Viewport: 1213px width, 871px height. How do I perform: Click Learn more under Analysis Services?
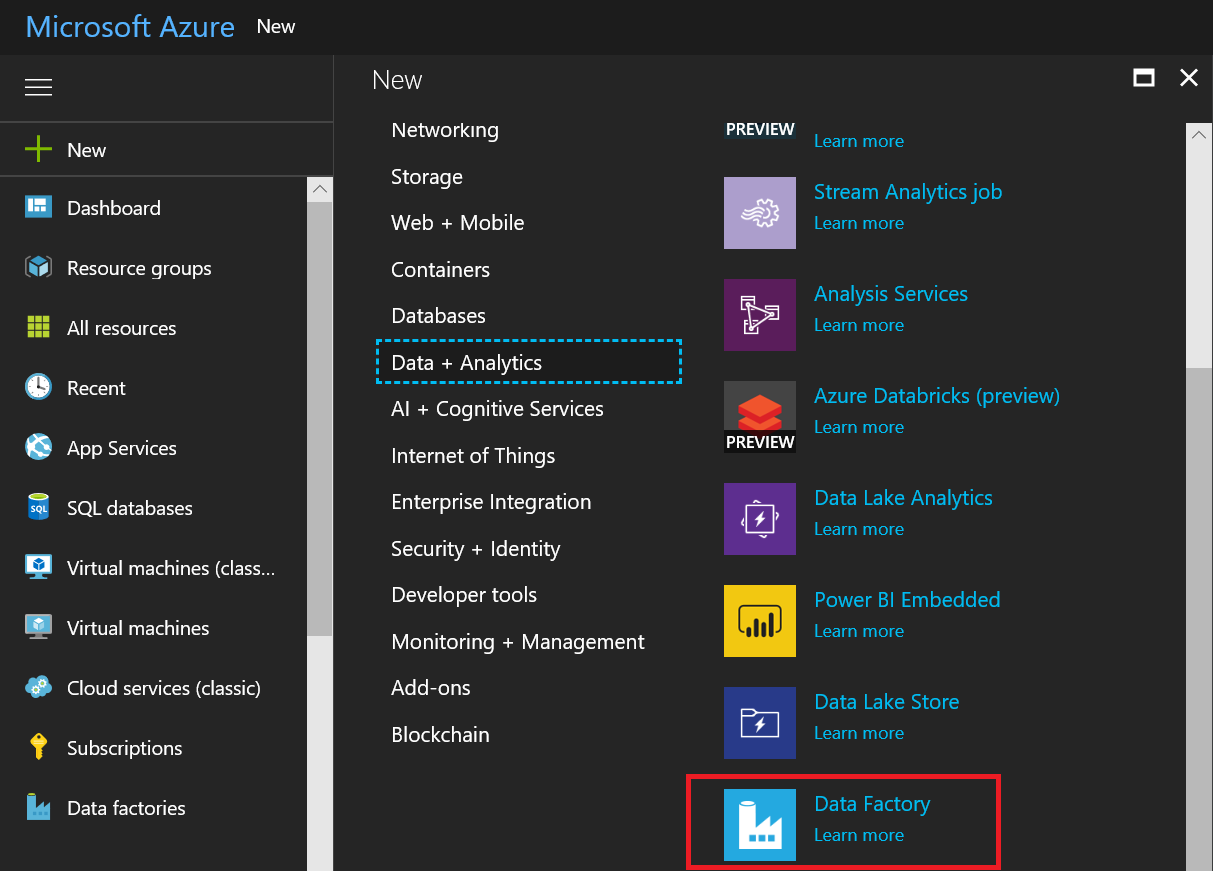pyautogui.click(x=859, y=325)
